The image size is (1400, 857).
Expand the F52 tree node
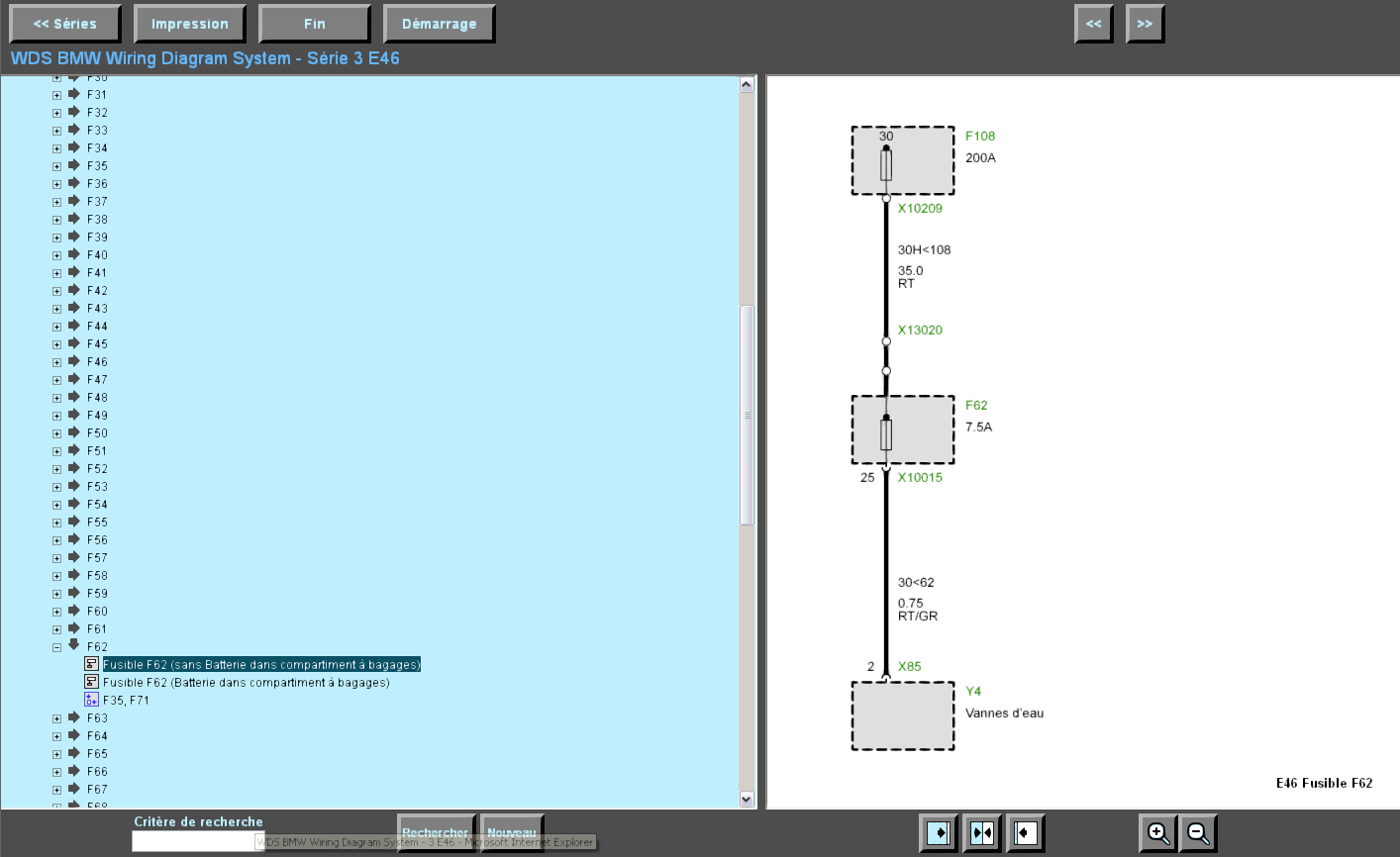pos(56,469)
